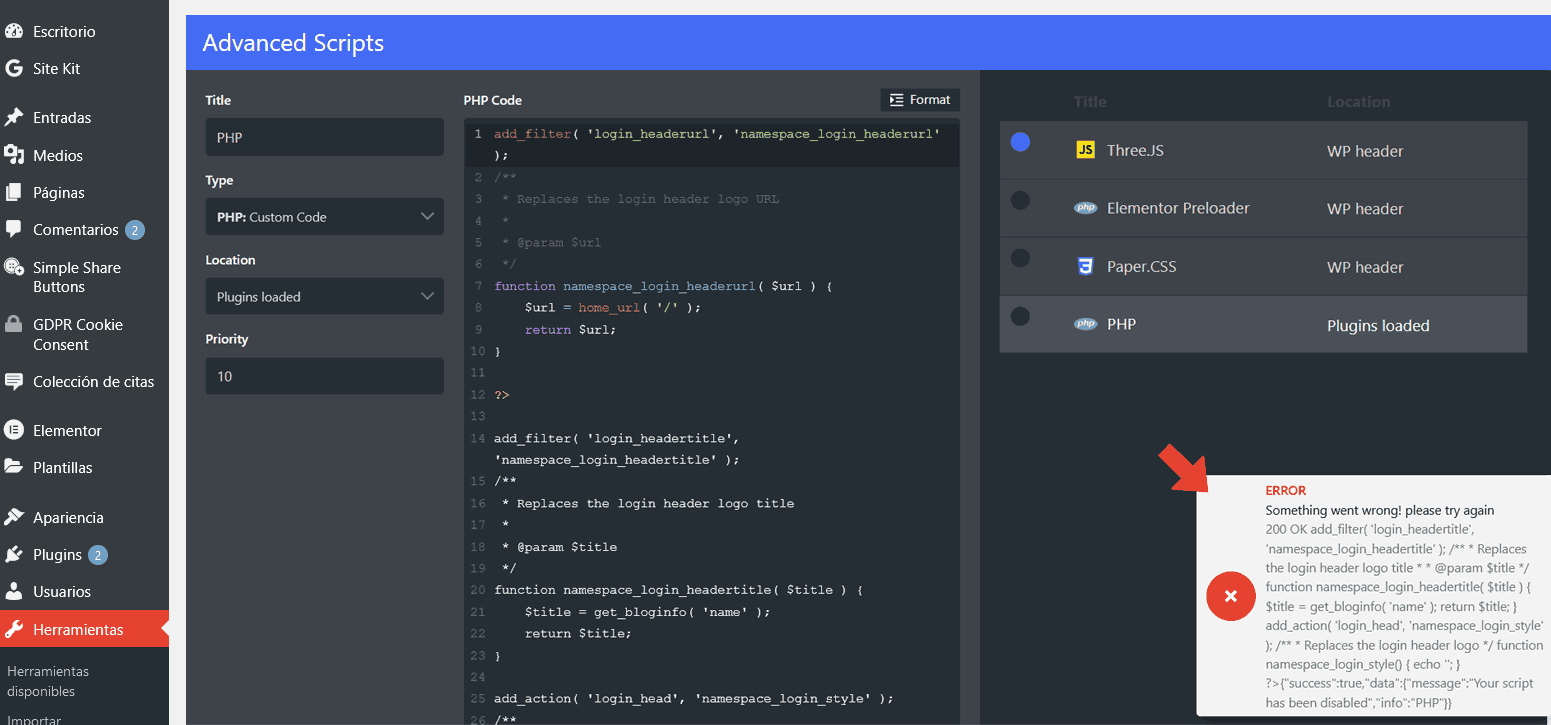Click into the Title input field
Screen dimensions: 1551x725
(324, 137)
